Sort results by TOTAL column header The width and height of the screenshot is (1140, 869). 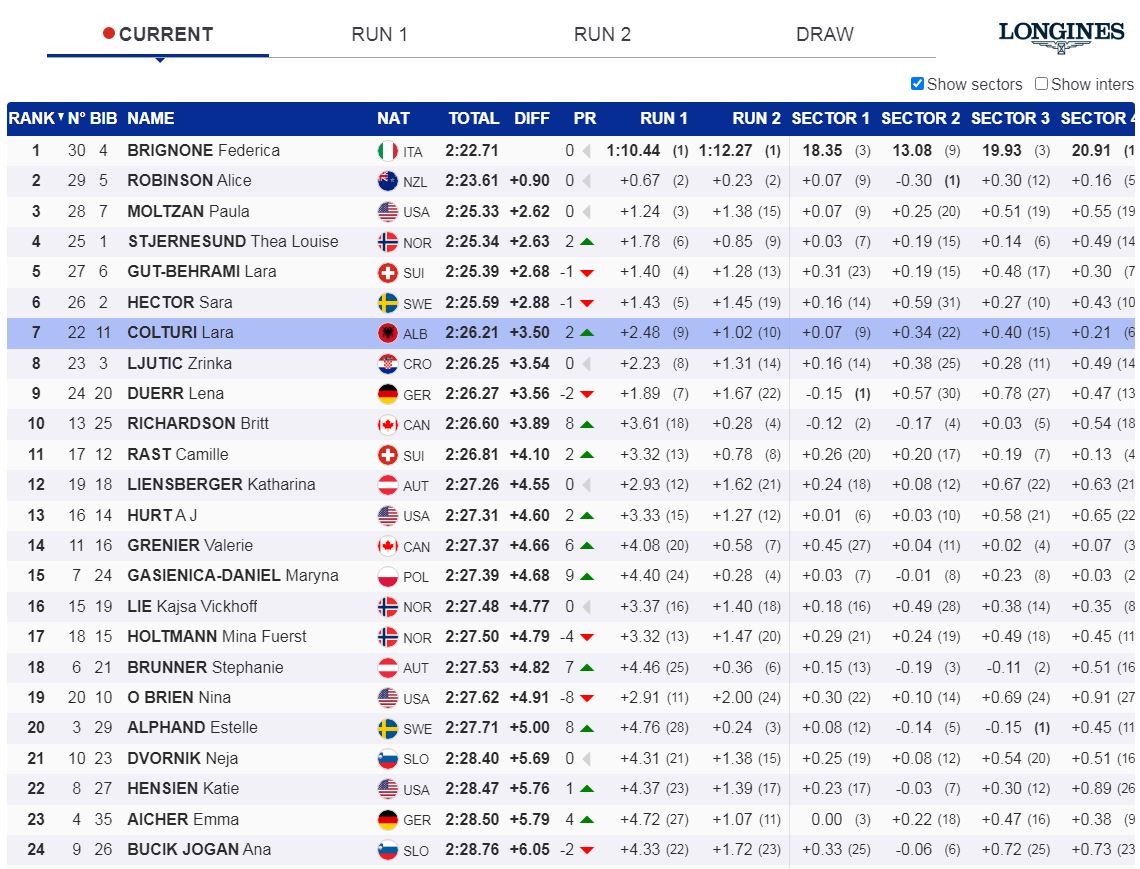coord(473,118)
